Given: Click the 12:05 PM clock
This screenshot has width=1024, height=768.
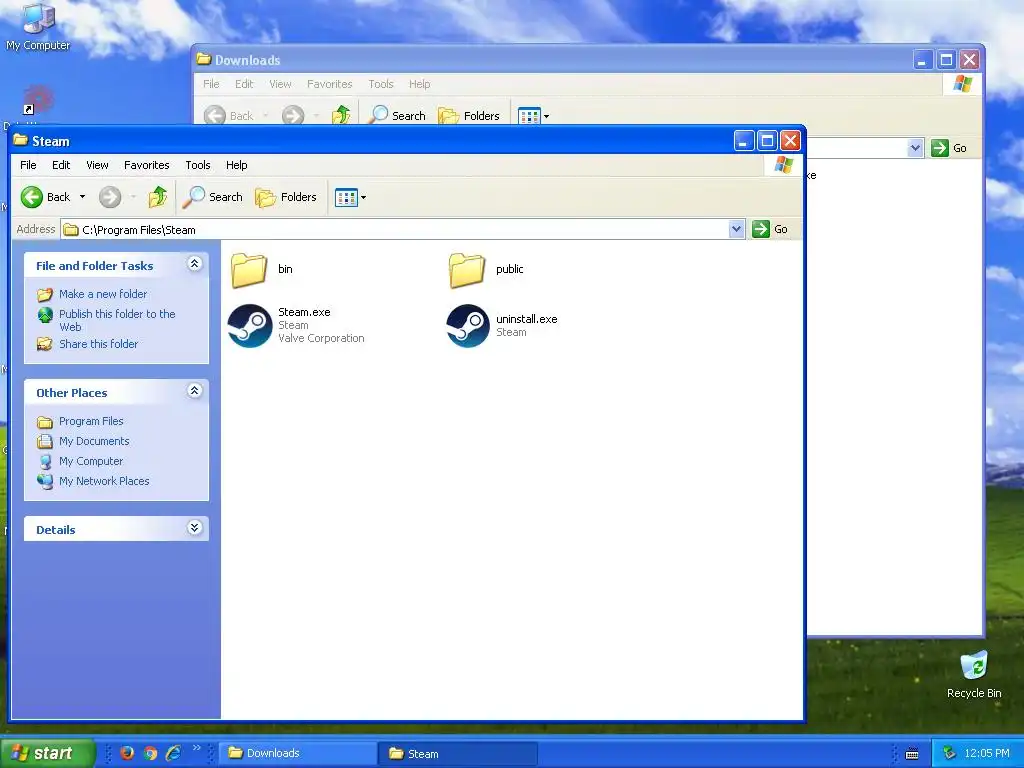Looking at the screenshot, I should tap(987, 753).
